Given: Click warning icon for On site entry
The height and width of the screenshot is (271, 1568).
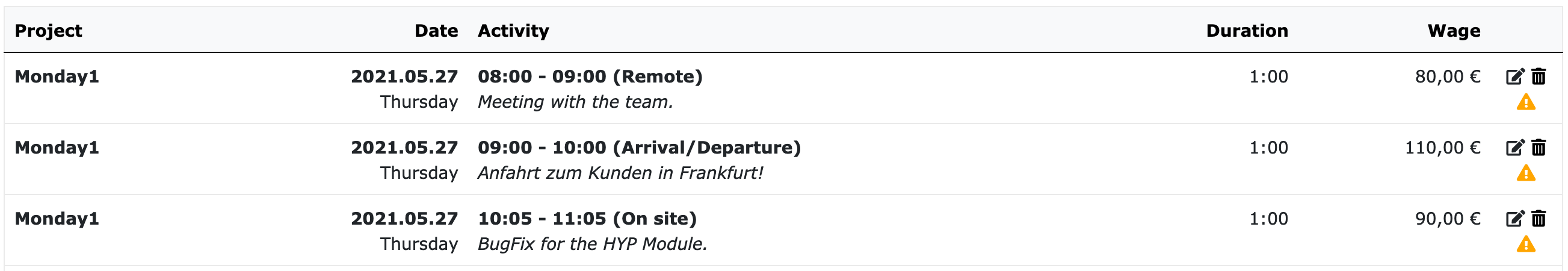Looking at the screenshot, I should click(x=1526, y=245).
